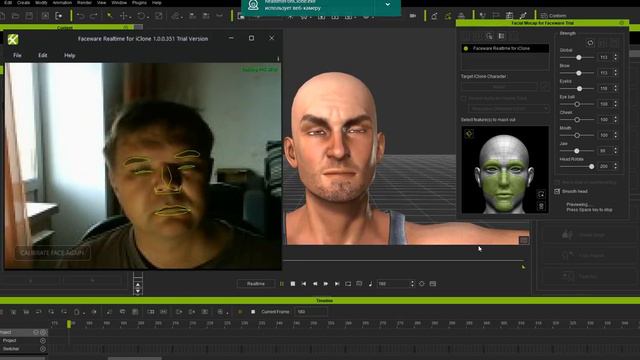Image resolution: width=640 pixels, height=360 pixels.
Task: Open the Help menu in Faceware window
Action: coord(69,55)
